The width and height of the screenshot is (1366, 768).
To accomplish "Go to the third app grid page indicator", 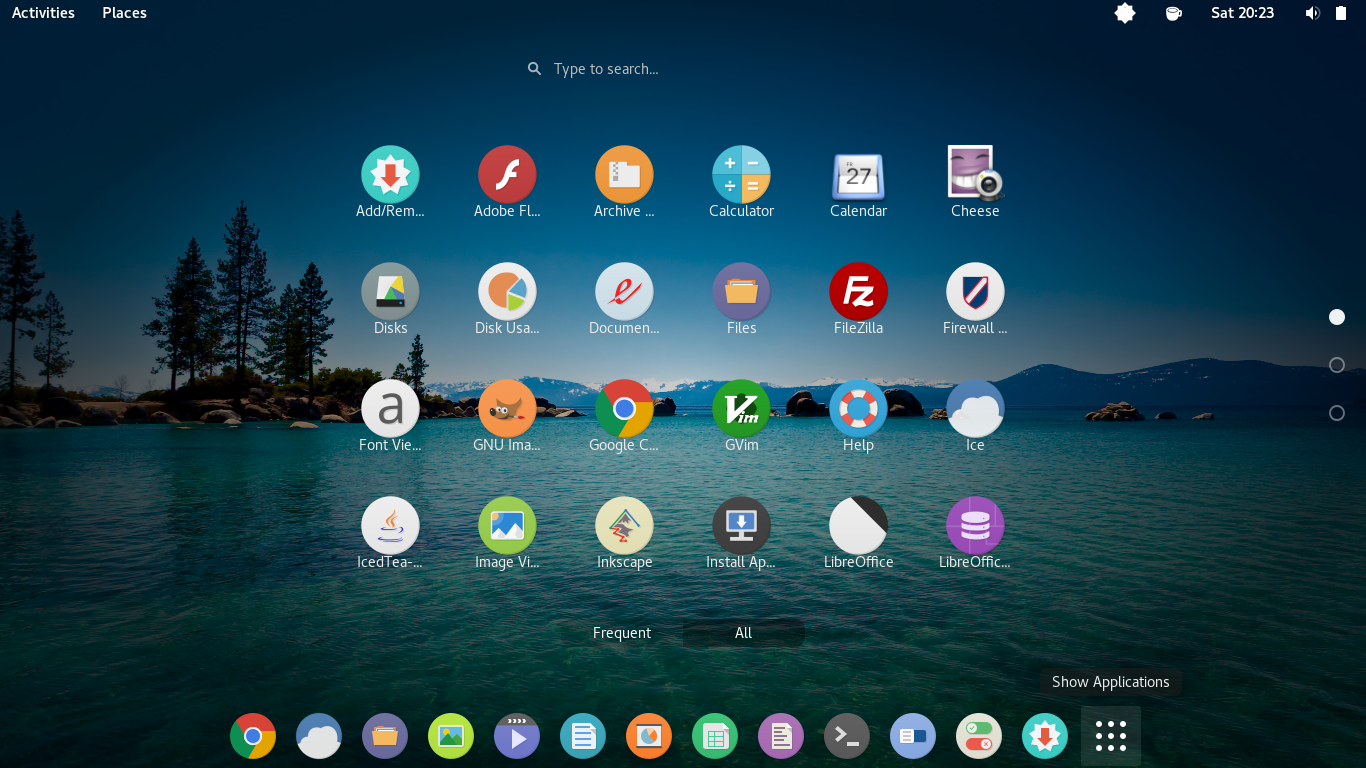I will 1337,413.
